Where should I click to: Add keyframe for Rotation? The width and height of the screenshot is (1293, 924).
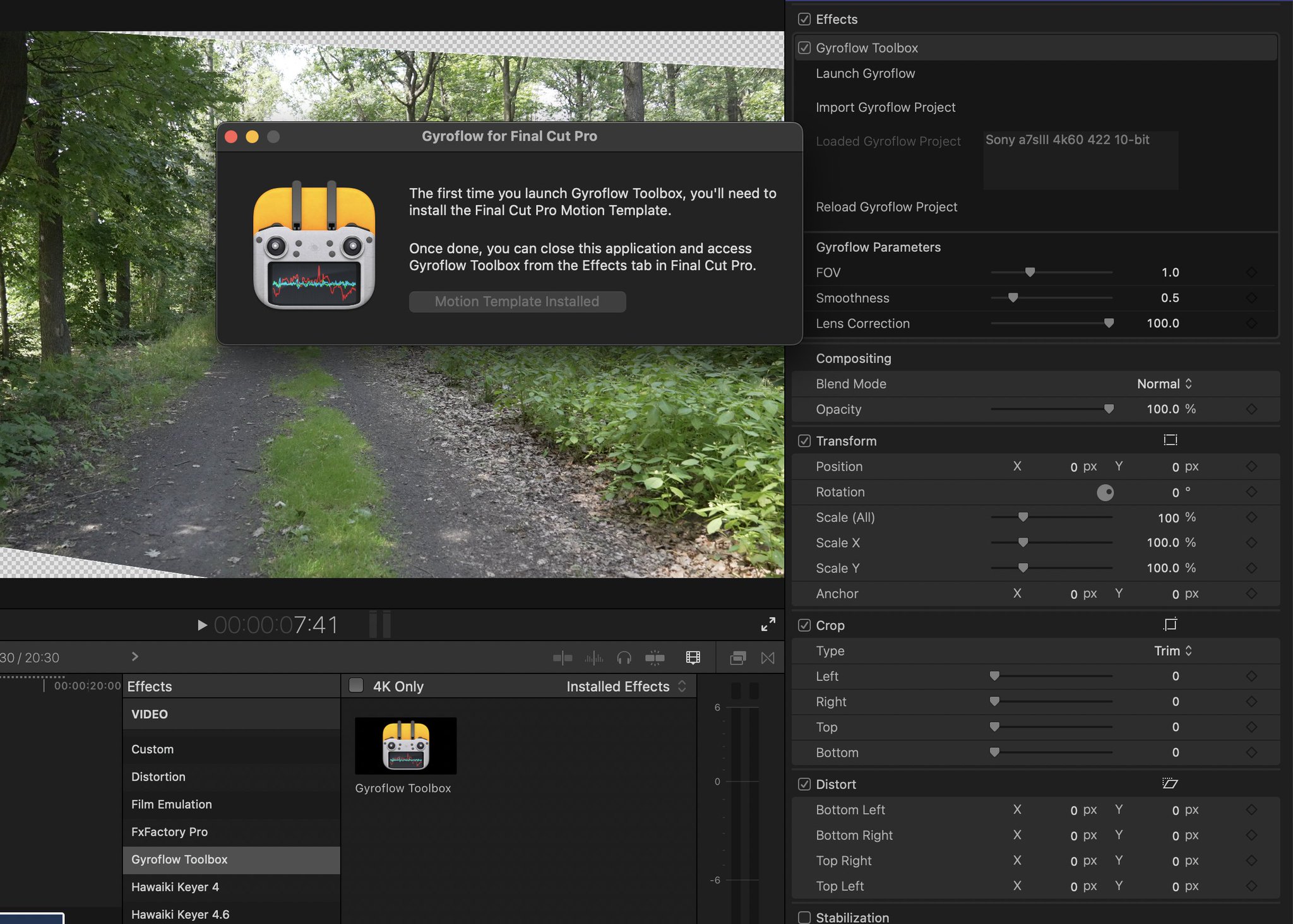point(1251,492)
